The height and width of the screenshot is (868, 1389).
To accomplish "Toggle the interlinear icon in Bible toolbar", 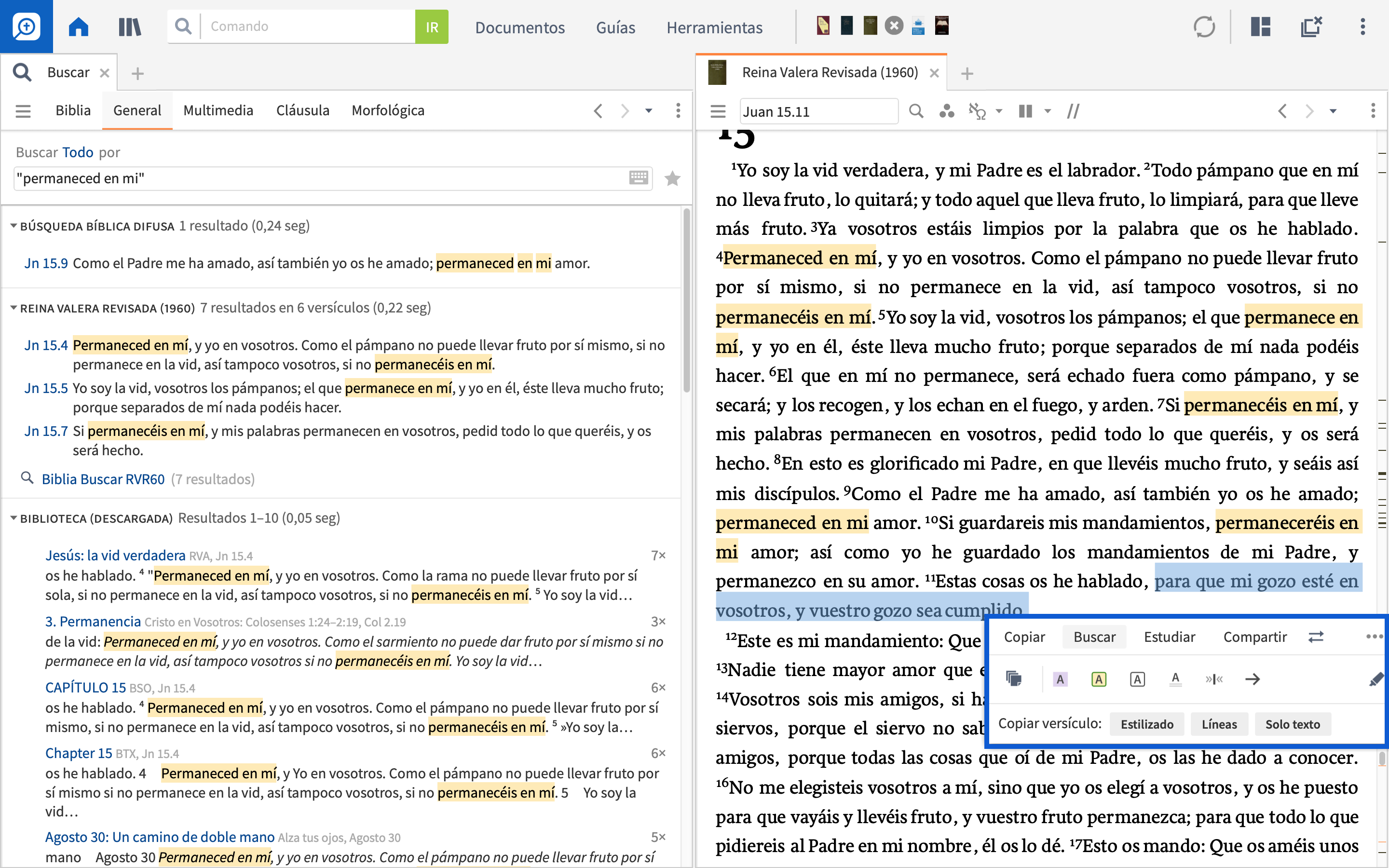I will [977, 111].
